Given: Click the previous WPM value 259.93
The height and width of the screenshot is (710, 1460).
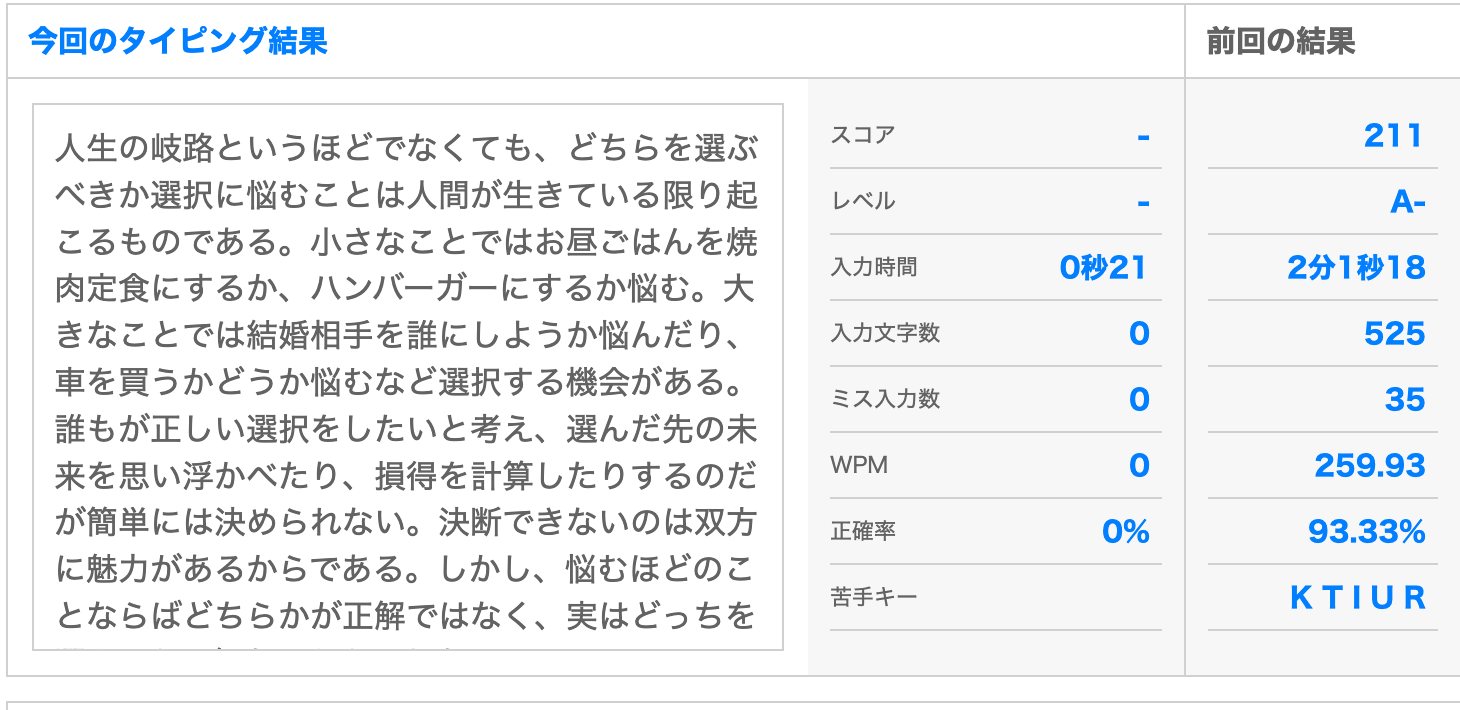Looking at the screenshot, I should pyautogui.click(x=1369, y=465).
